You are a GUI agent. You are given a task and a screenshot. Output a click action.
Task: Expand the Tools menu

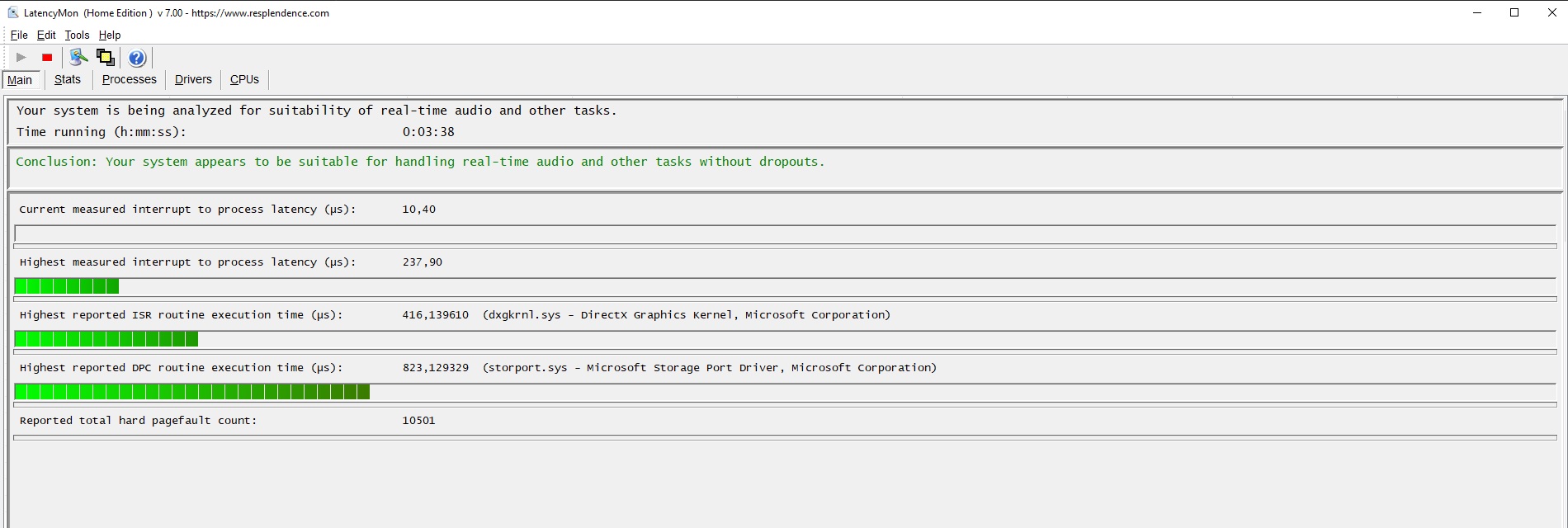[x=77, y=35]
